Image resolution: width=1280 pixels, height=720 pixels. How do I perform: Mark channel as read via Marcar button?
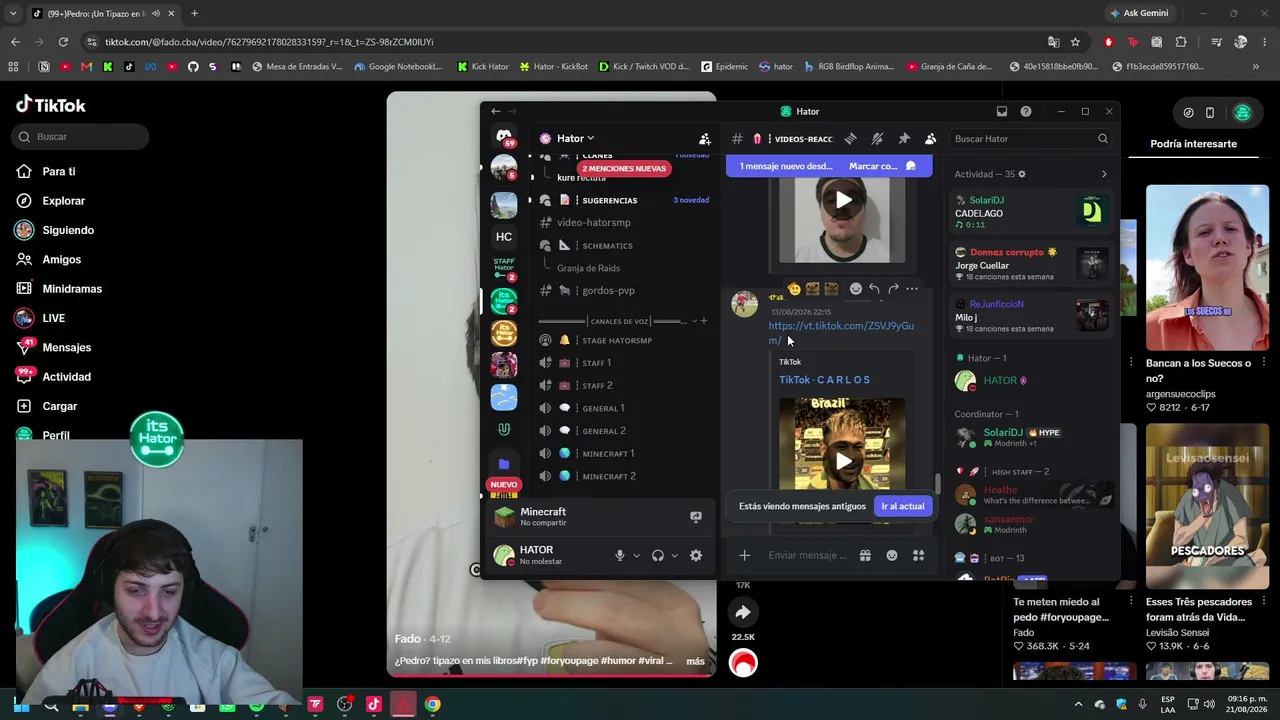882,166
